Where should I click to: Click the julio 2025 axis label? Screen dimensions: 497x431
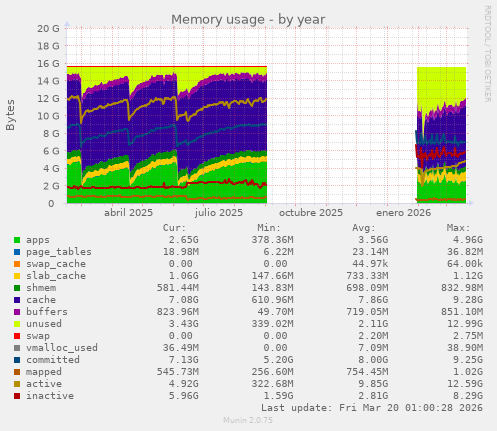[219, 213]
